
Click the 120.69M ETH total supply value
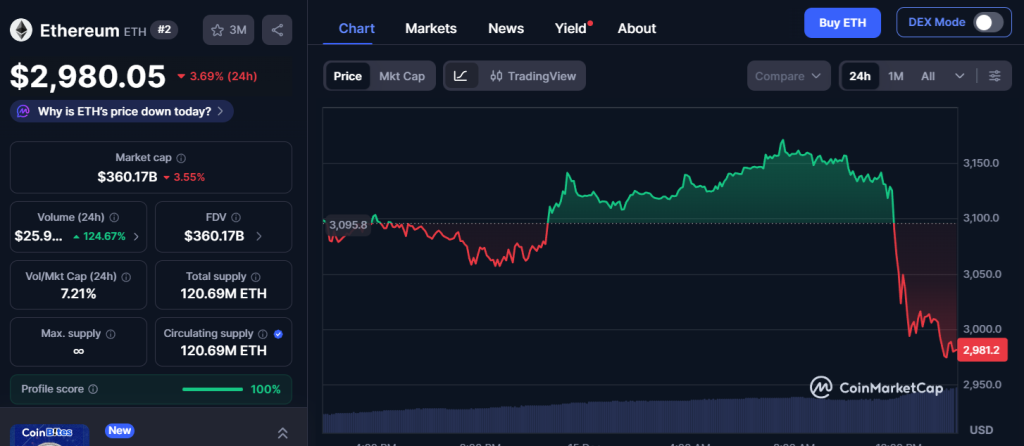tap(223, 294)
